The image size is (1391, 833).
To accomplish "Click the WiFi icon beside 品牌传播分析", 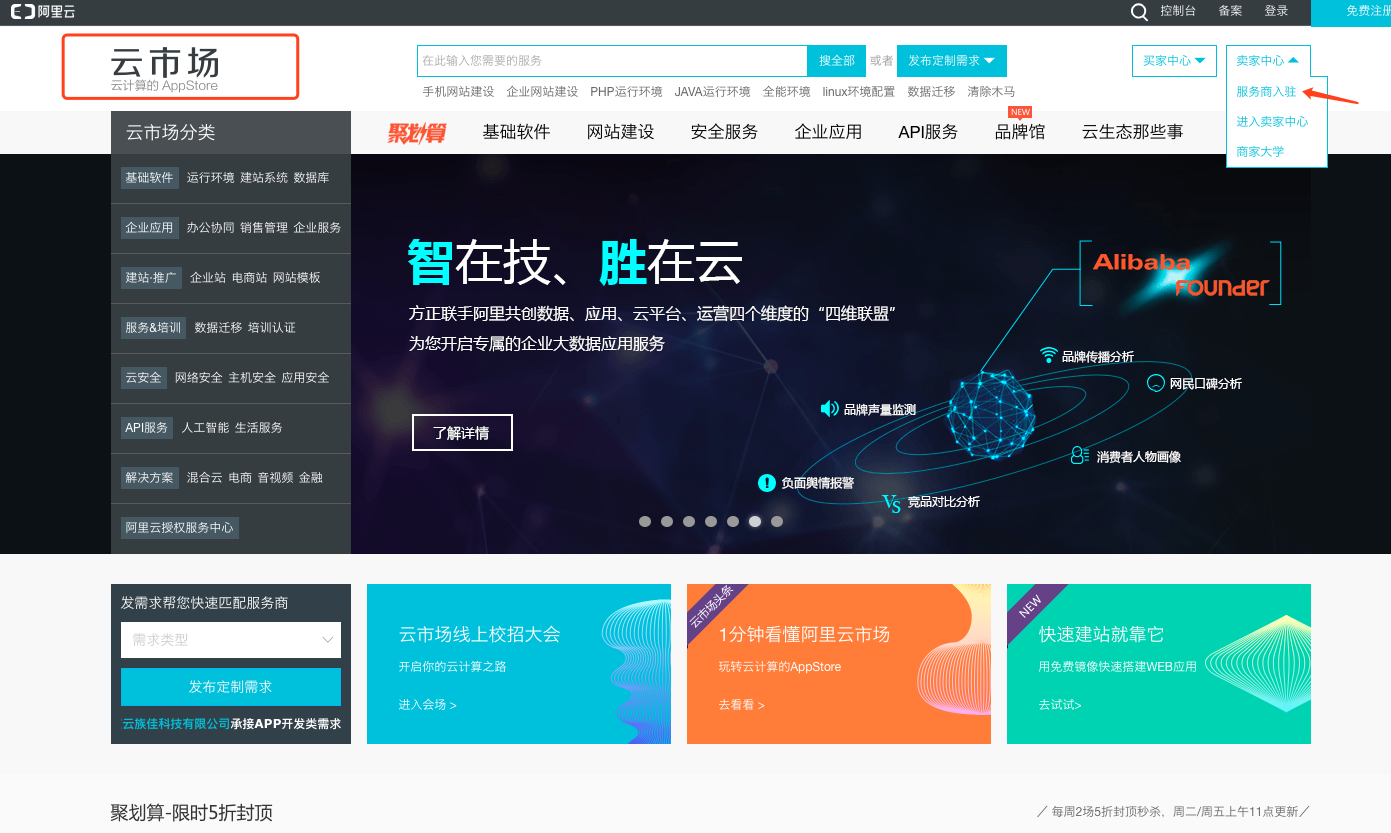I will (1048, 355).
